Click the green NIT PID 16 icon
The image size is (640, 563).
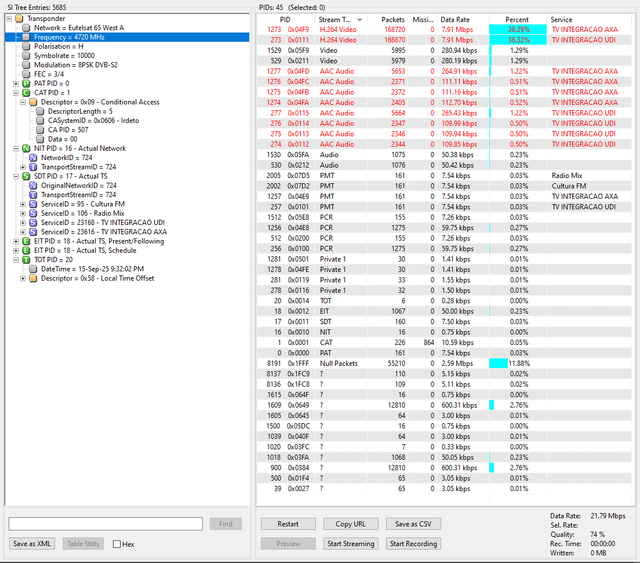(26, 148)
